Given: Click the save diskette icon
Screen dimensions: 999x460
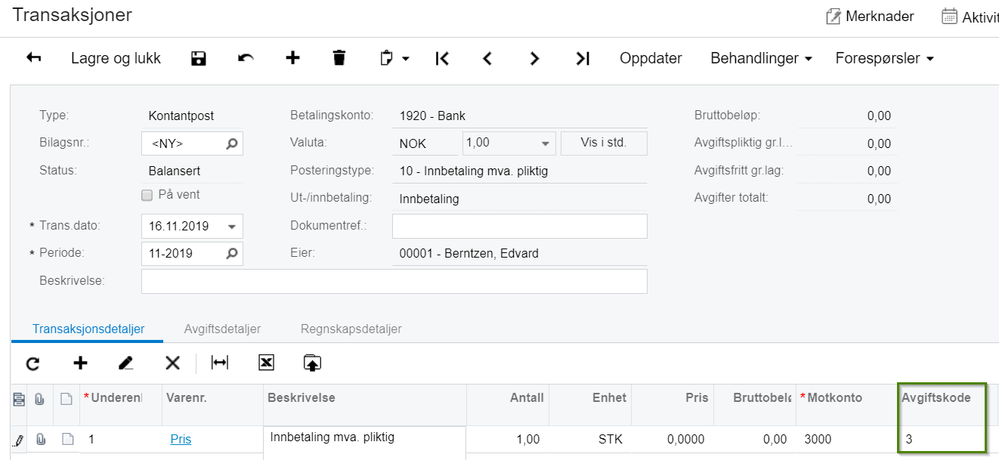Looking at the screenshot, I should [198, 58].
